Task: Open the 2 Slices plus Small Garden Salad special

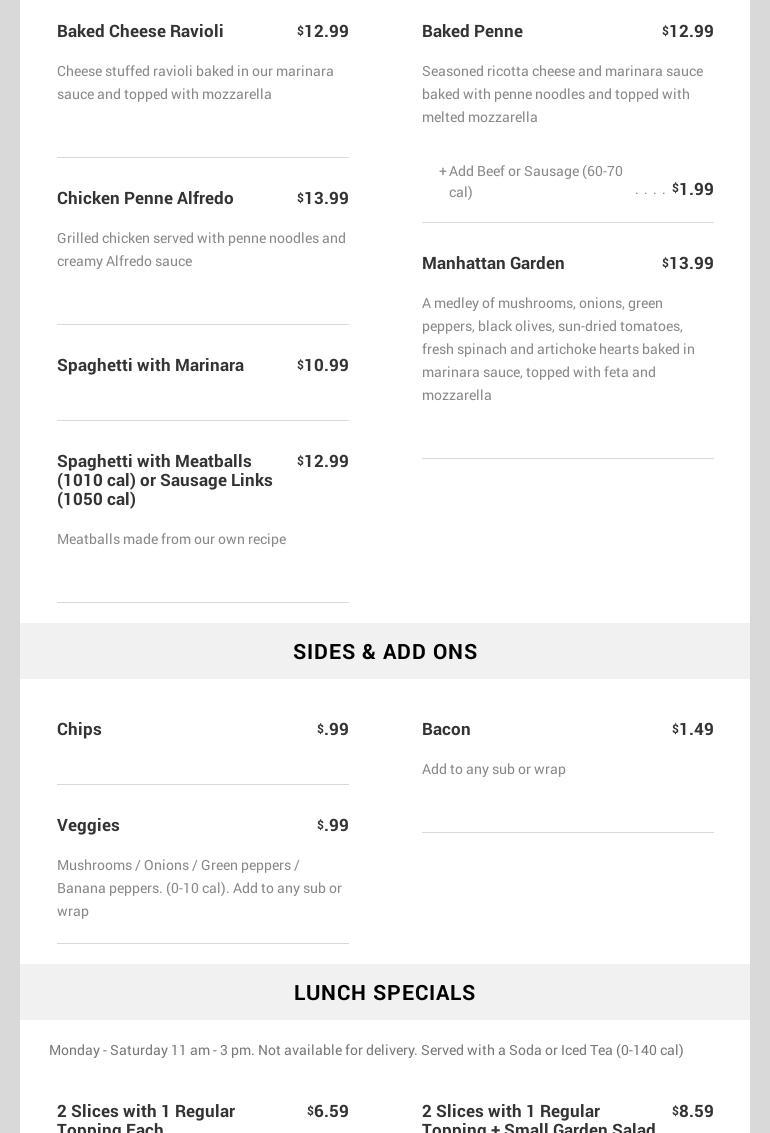Action: 538,1118
